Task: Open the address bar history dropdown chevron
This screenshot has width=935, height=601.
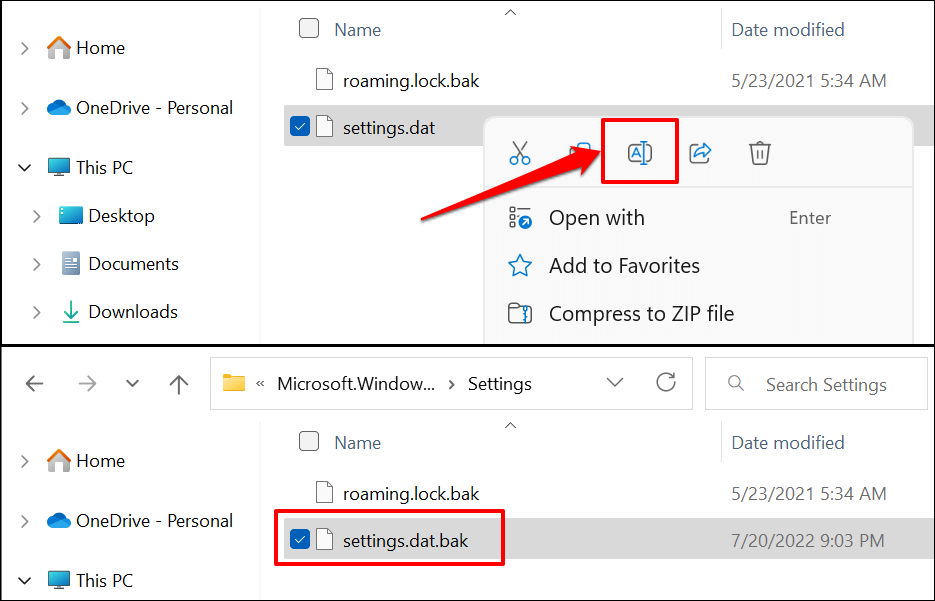Action: [x=615, y=384]
